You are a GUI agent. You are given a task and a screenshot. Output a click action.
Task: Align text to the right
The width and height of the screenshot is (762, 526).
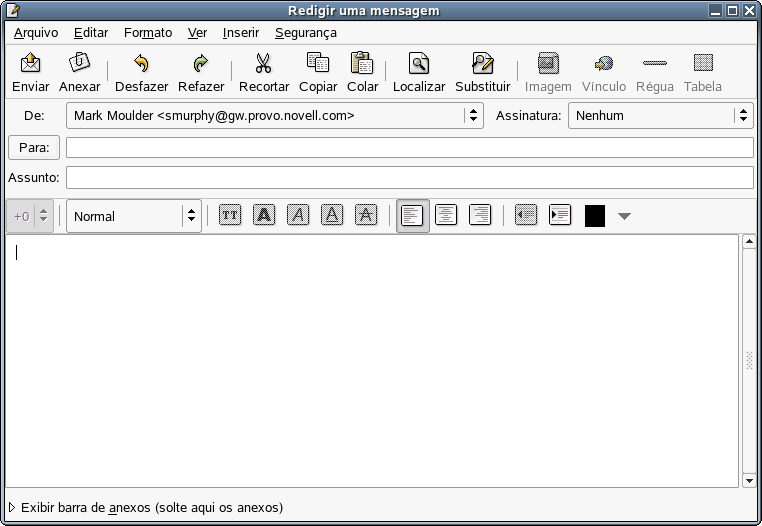480,215
